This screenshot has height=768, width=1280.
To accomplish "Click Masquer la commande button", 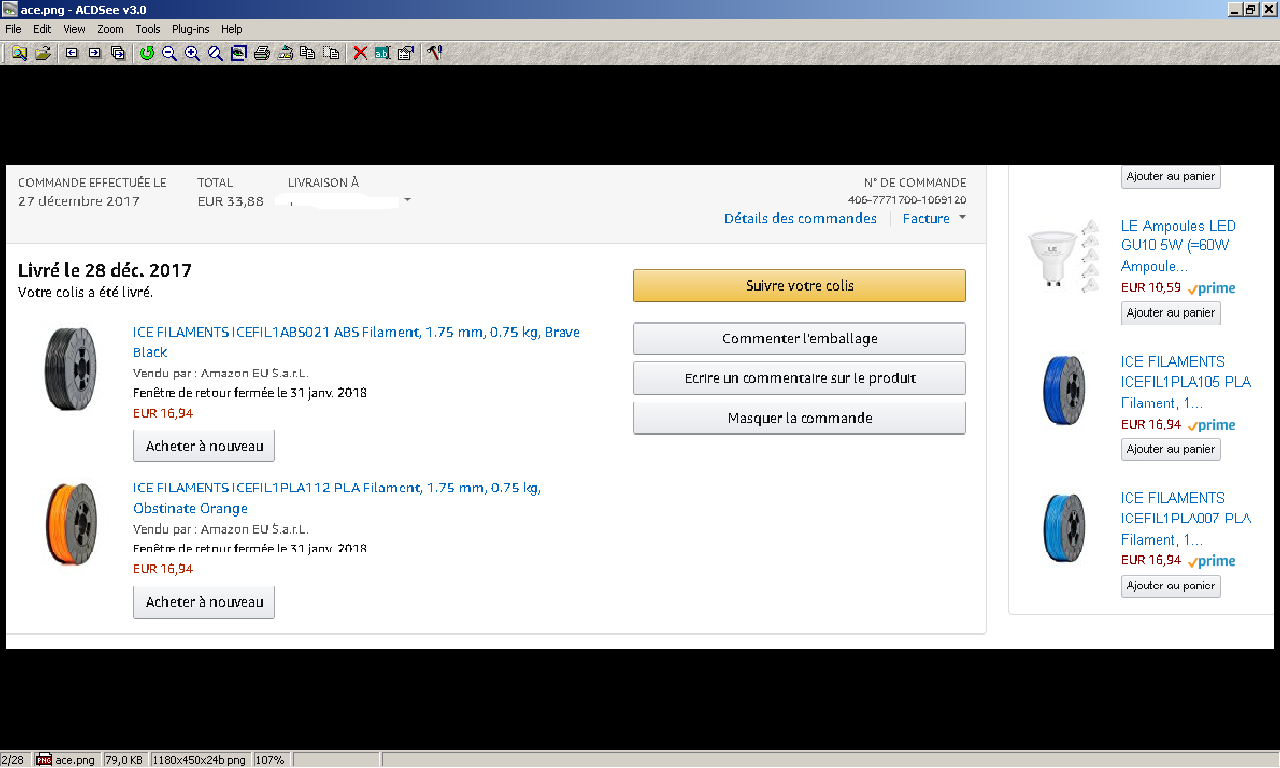I will 799,418.
